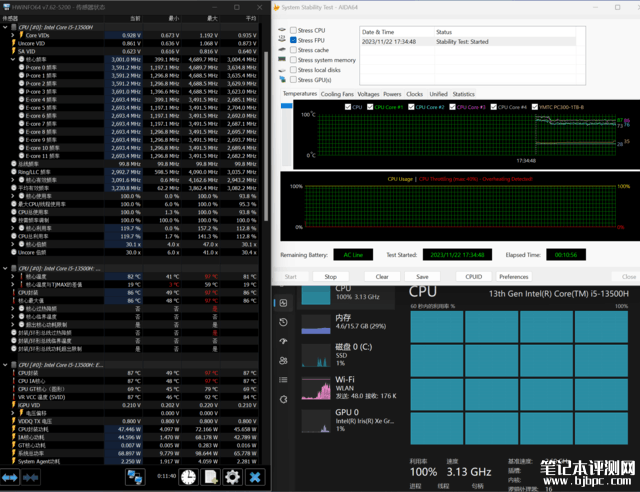Open Task Manager Users sidebar icon
This screenshot has width=640, height=492.
pos(284,361)
